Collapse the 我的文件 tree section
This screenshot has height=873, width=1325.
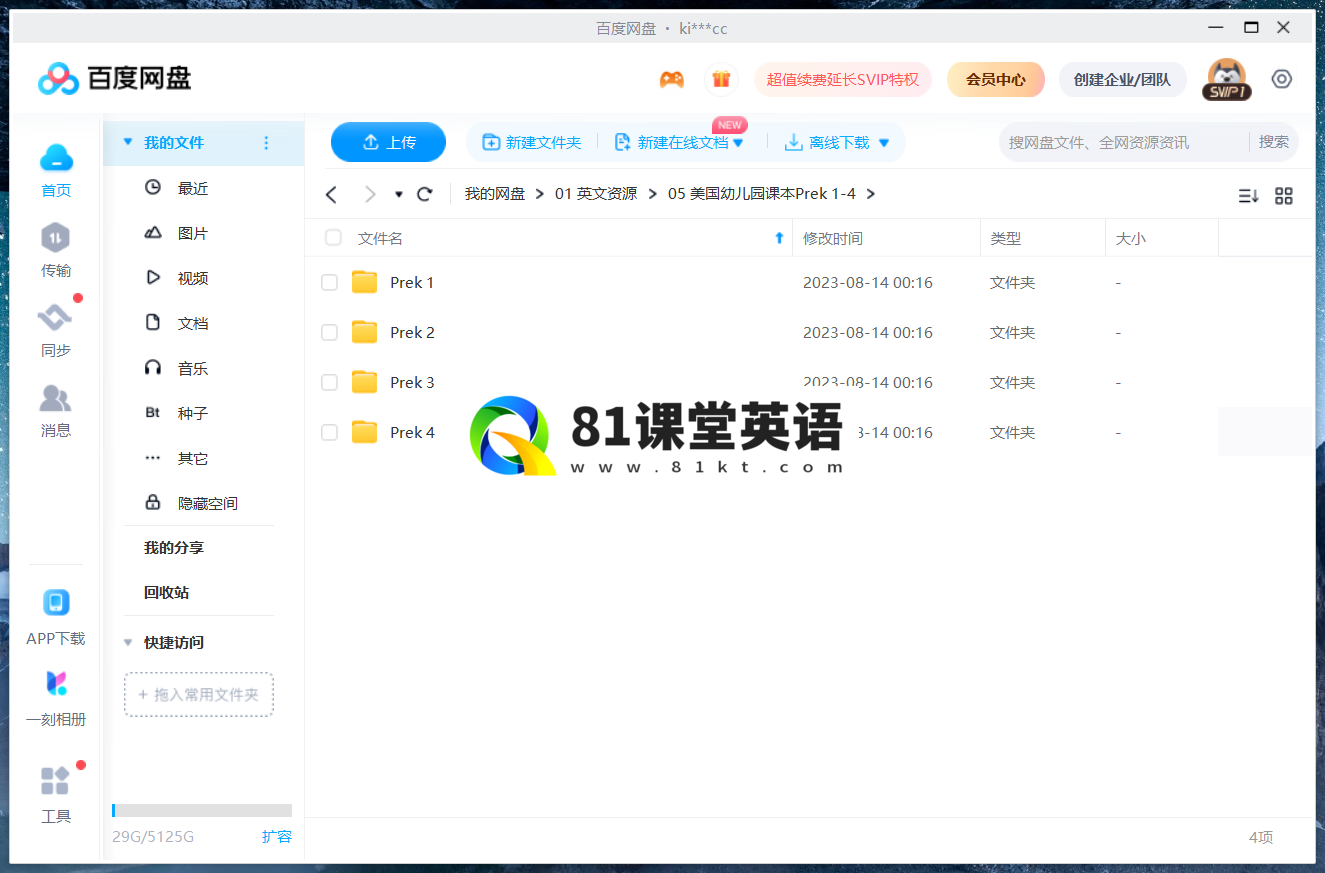[x=127, y=143]
